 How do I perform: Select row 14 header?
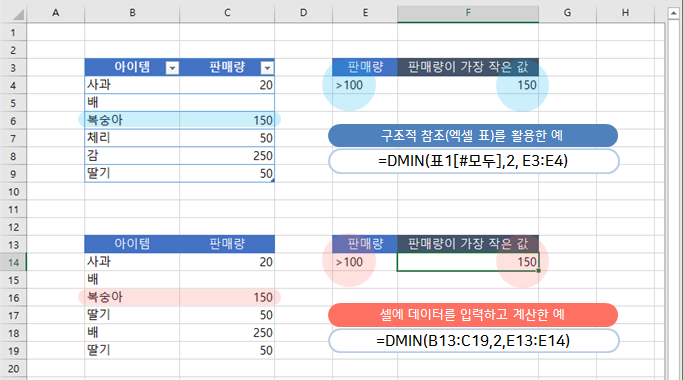coord(13,262)
